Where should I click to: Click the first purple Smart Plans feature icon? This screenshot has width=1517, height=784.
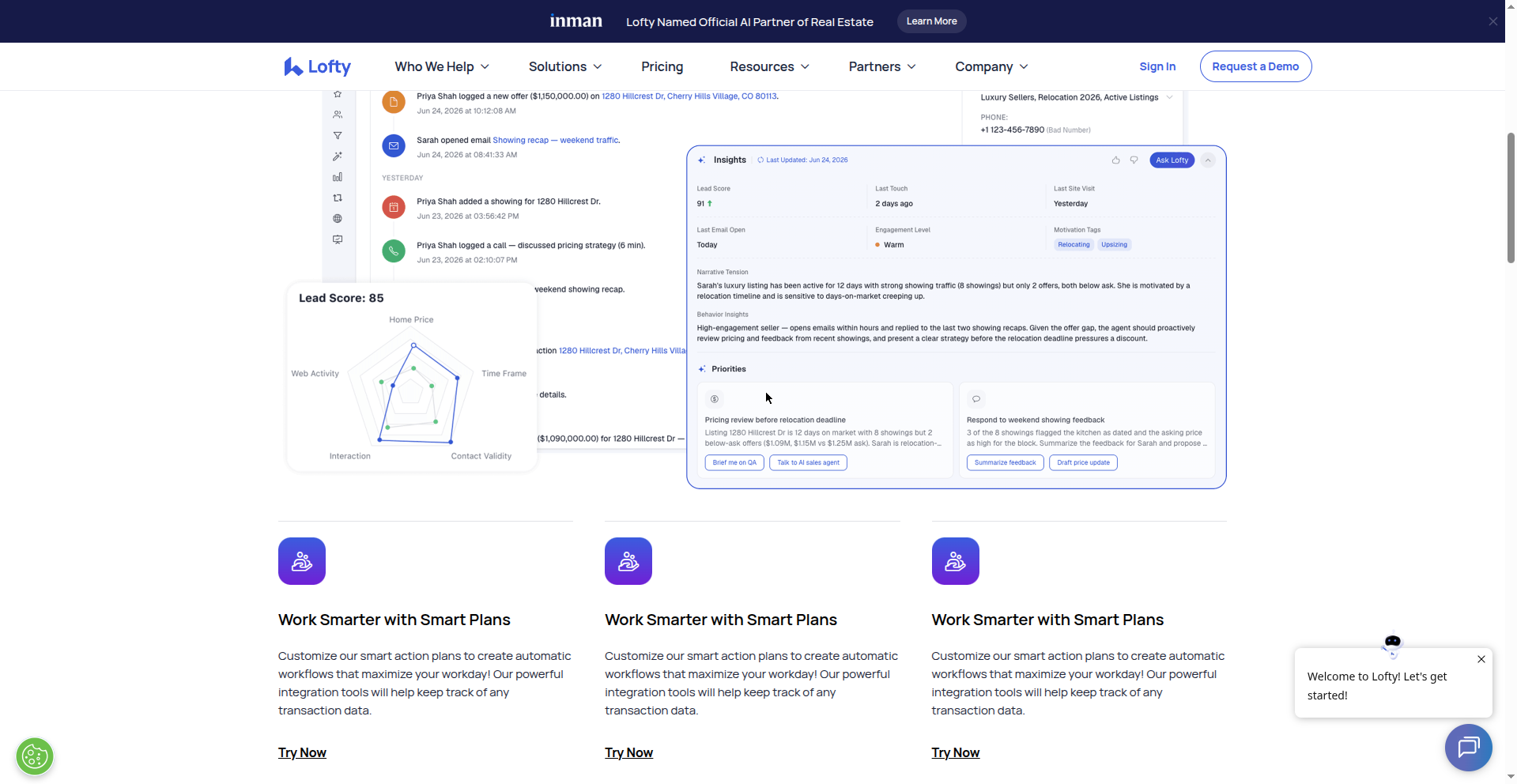tap(302, 561)
